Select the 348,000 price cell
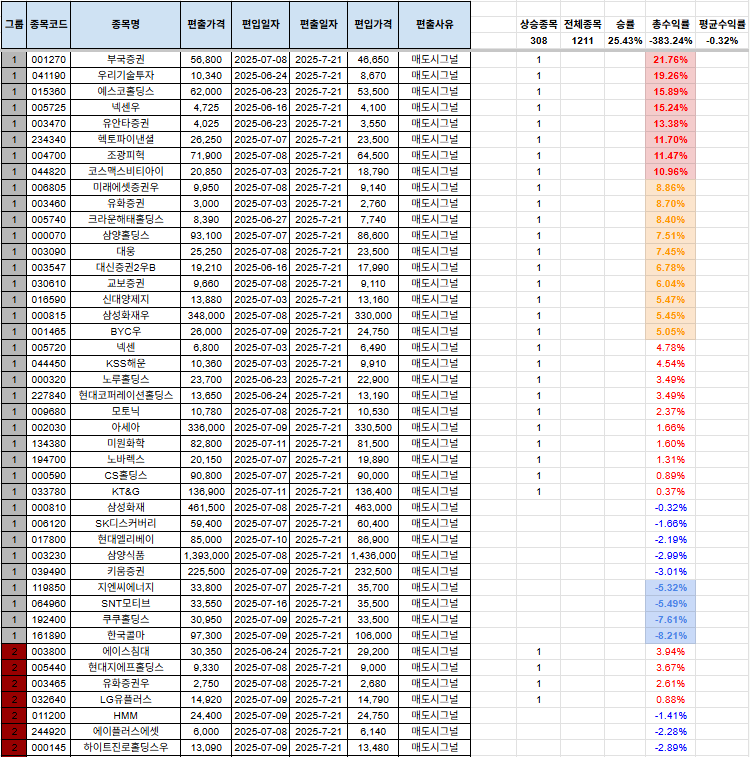The width and height of the screenshot is (750, 757). click(x=206, y=316)
